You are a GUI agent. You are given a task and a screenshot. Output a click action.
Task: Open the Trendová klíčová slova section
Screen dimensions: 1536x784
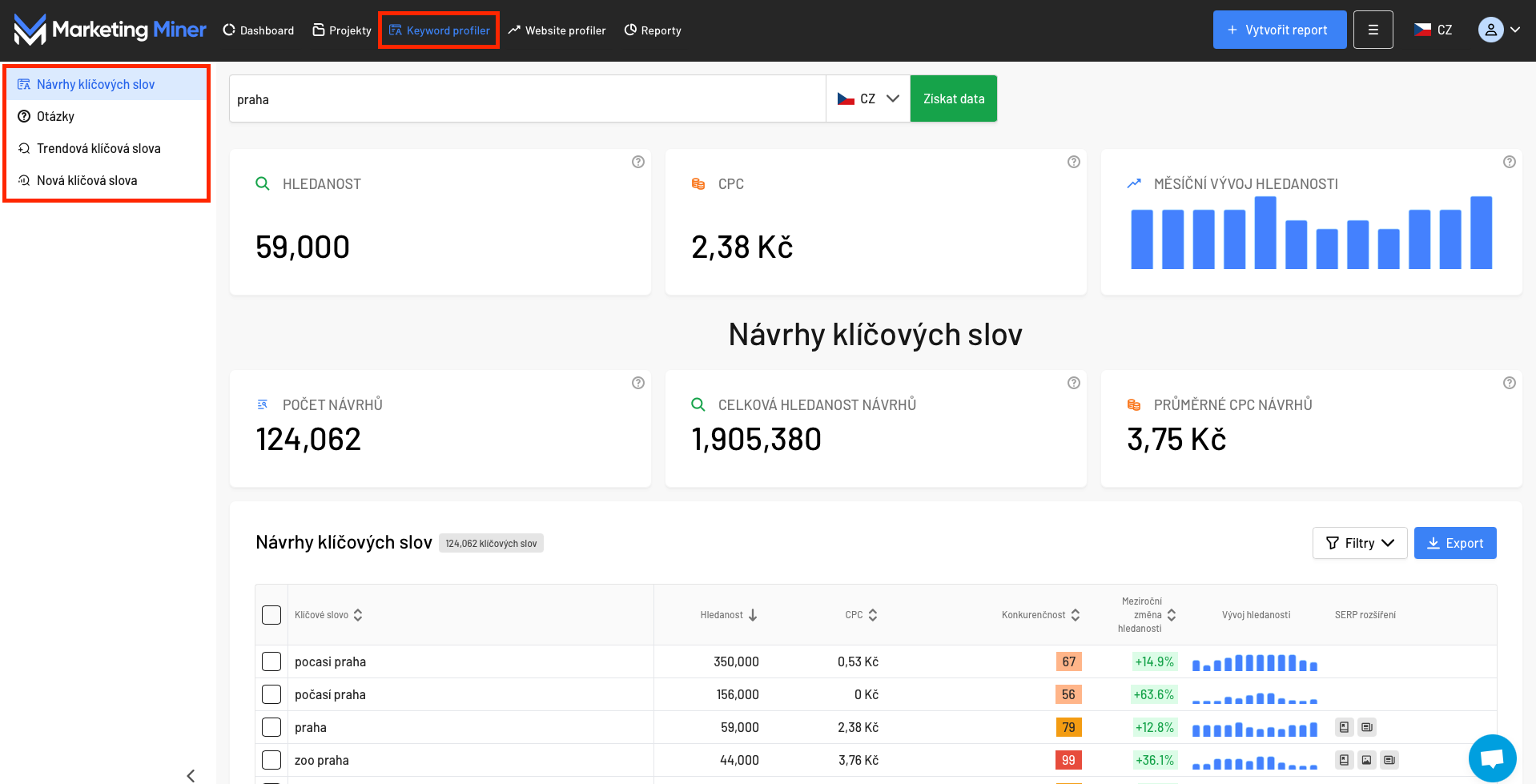pyautogui.click(x=99, y=147)
